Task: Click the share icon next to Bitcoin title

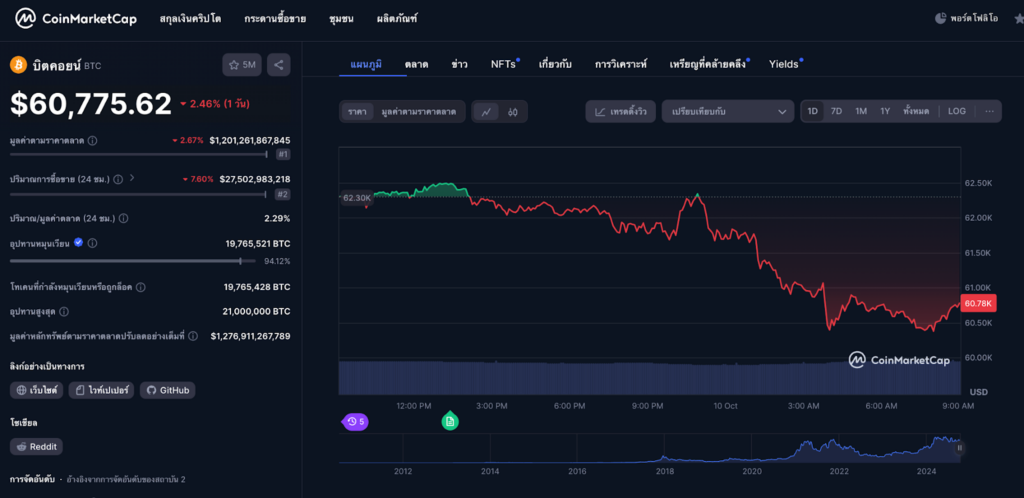Action: (278, 65)
